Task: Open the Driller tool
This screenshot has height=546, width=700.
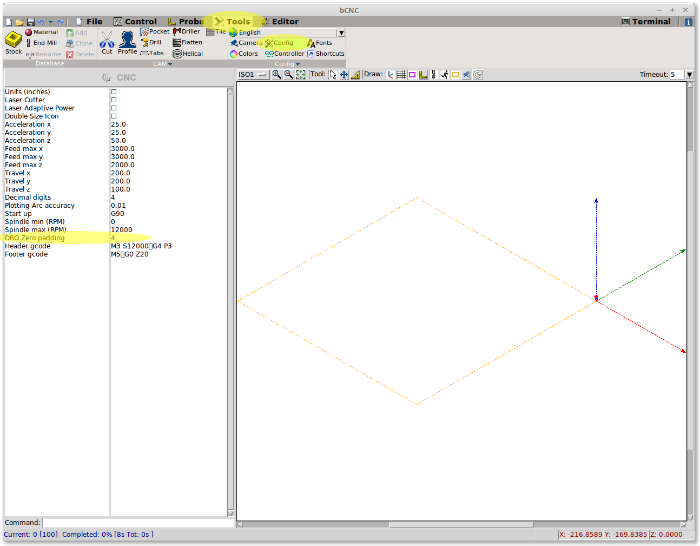Action: click(x=187, y=32)
